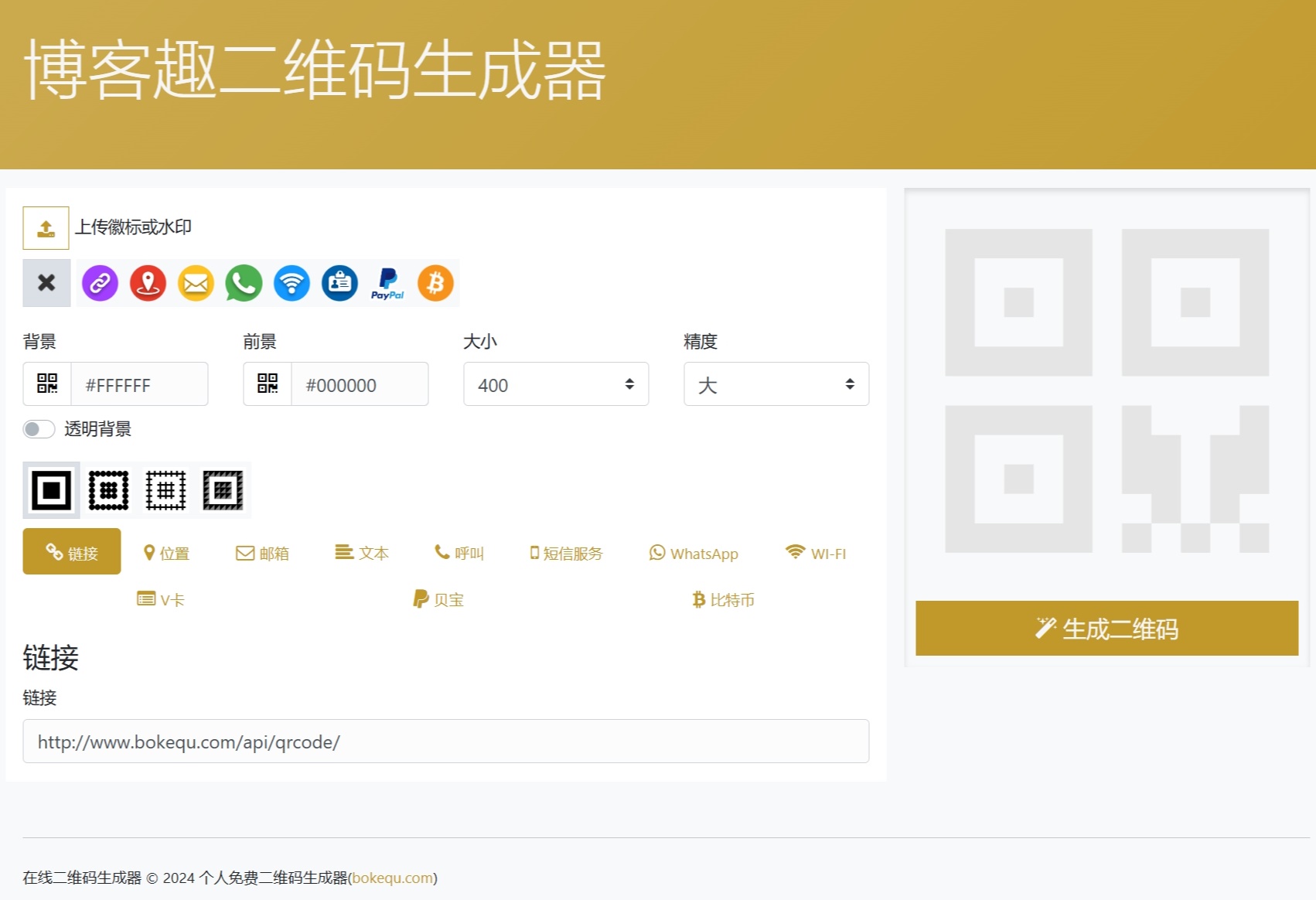Select the yellow email envelope logo
The height and width of the screenshot is (900, 1316).
click(196, 283)
